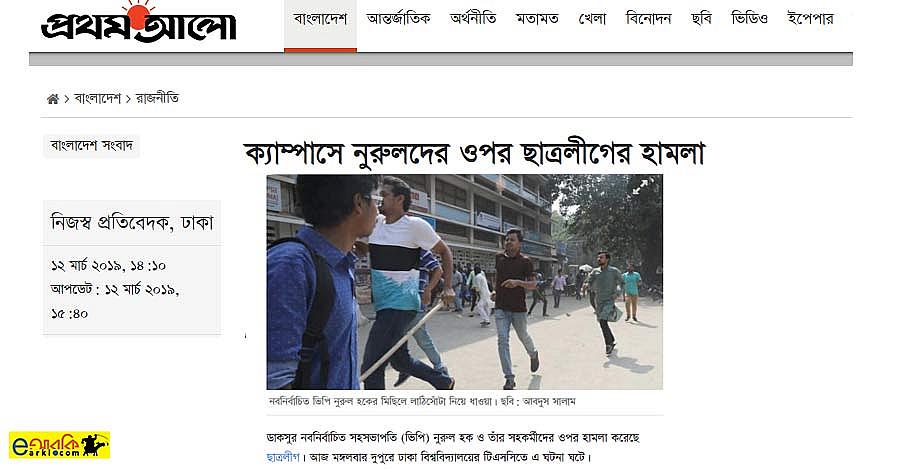The image size is (900, 469).
Task: Open the ছবি section
Action: tap(701, 20)
